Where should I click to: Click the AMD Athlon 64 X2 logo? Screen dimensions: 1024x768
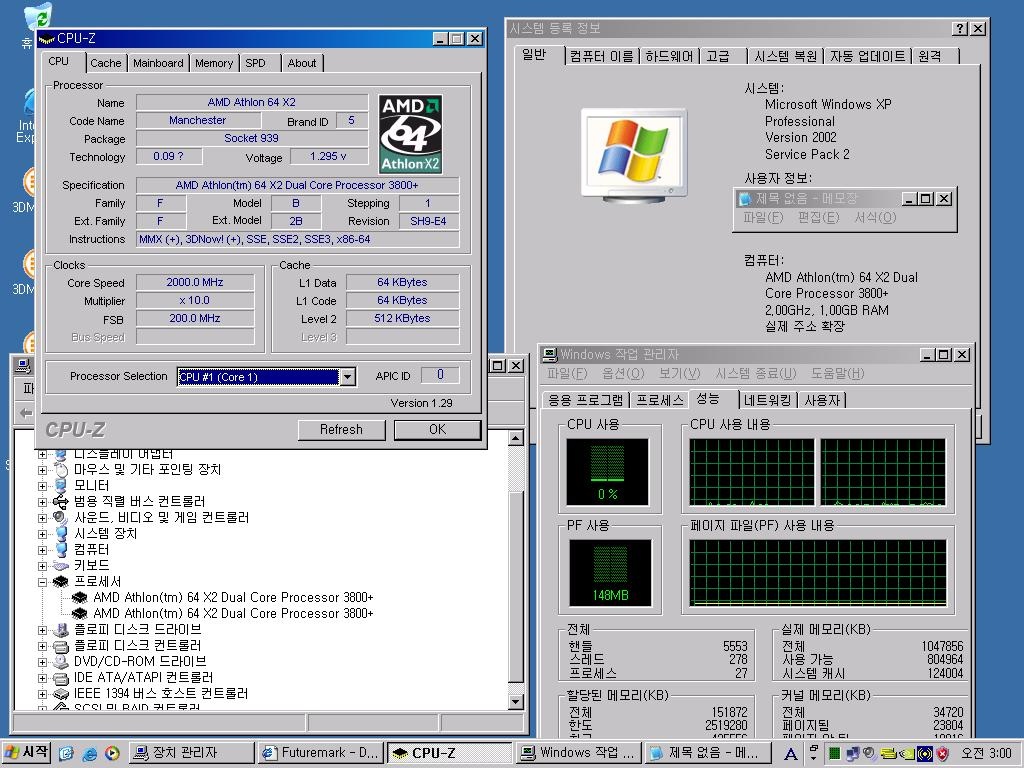(411, 135)
